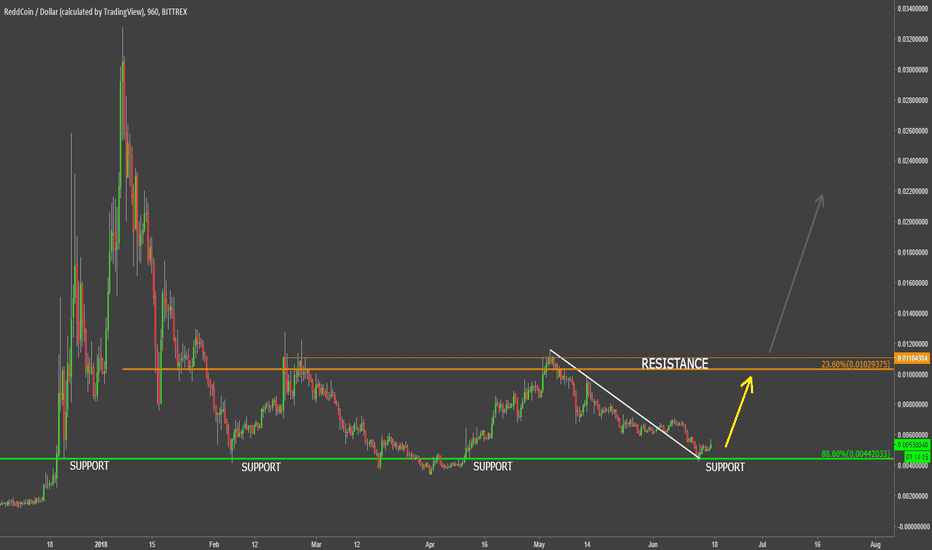This screenshot has height=550, width=932.
Task: Click the 0.00200000 price axis label
Action: point(912,496)
